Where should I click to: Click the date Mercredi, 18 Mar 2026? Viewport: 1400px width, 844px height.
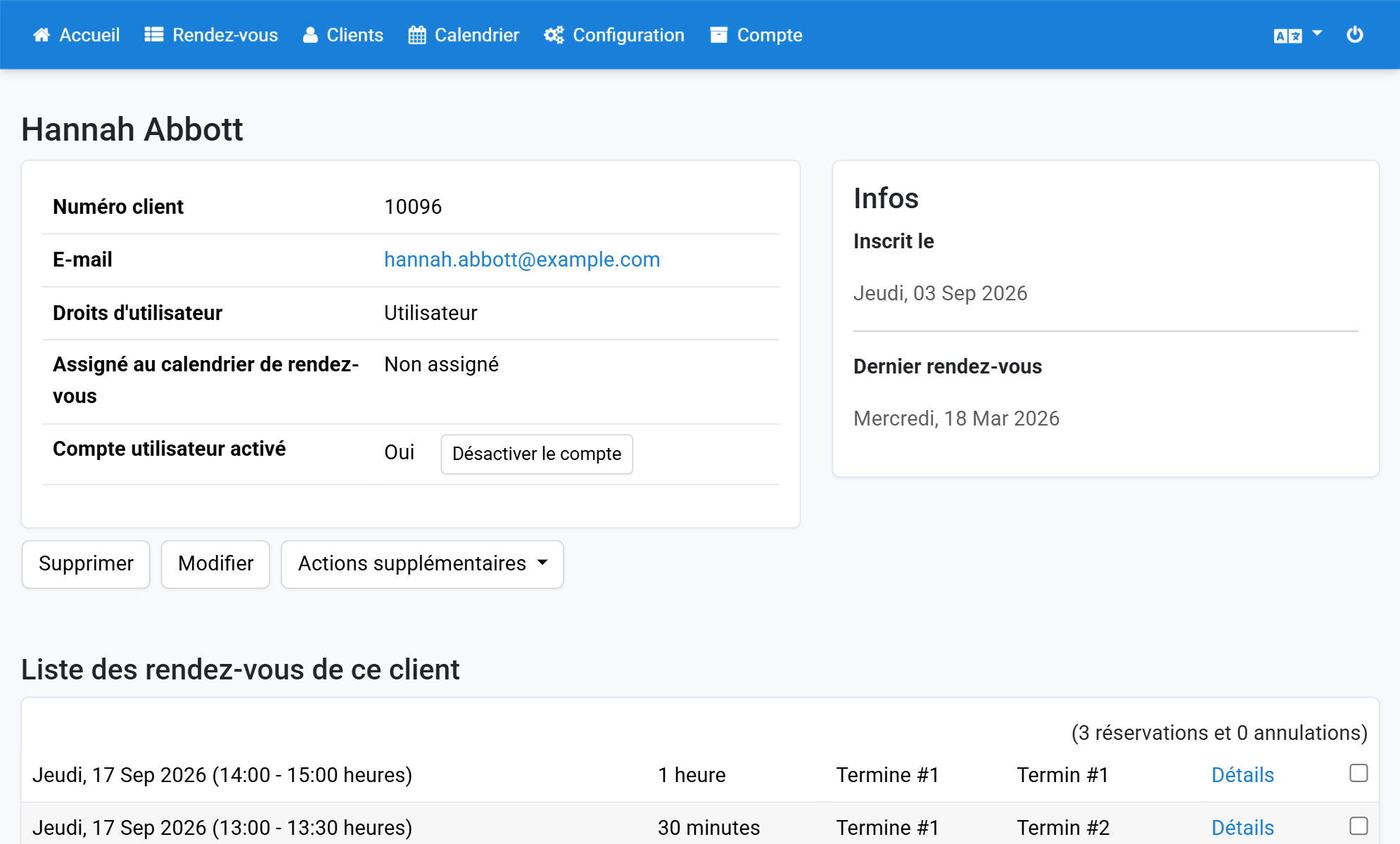click(x=956, y=418)
